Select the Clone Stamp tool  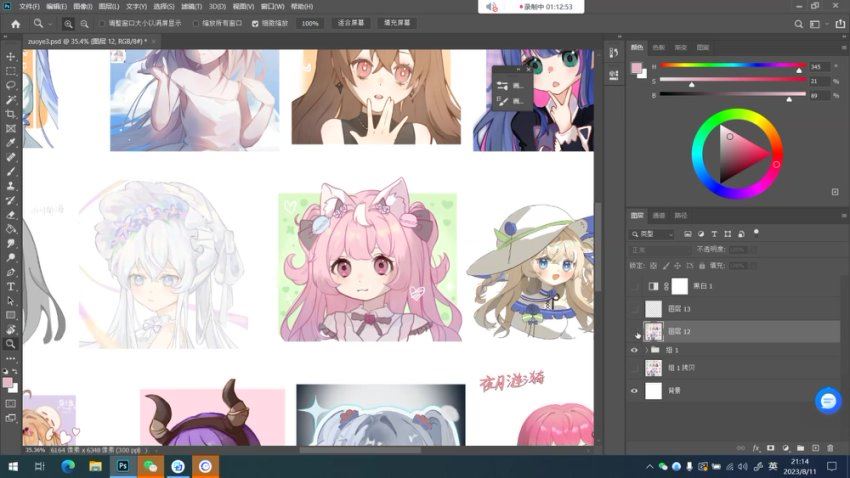coord(10,186)
